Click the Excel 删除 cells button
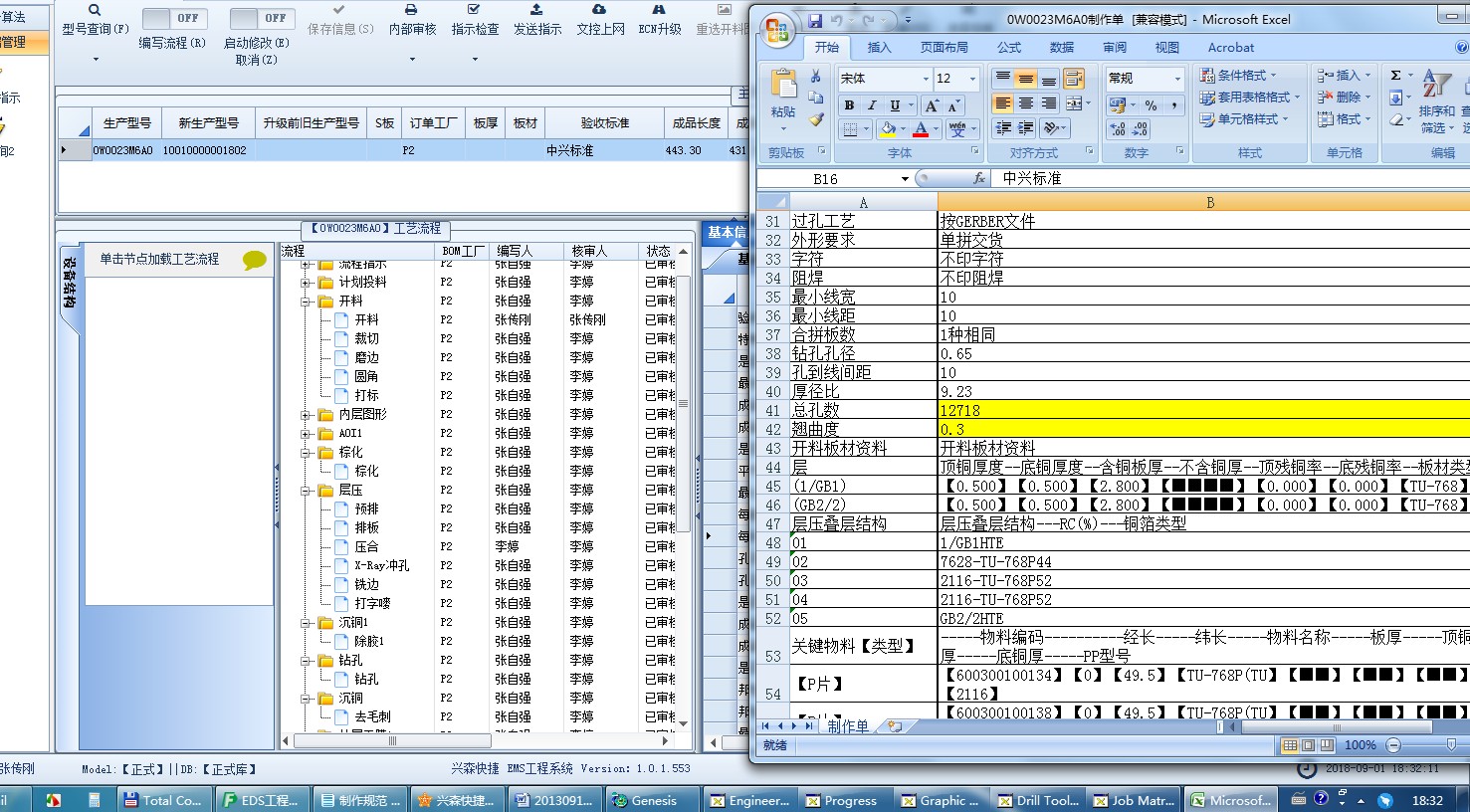This screenshot has width=1470, height=812. (1344, 97)
